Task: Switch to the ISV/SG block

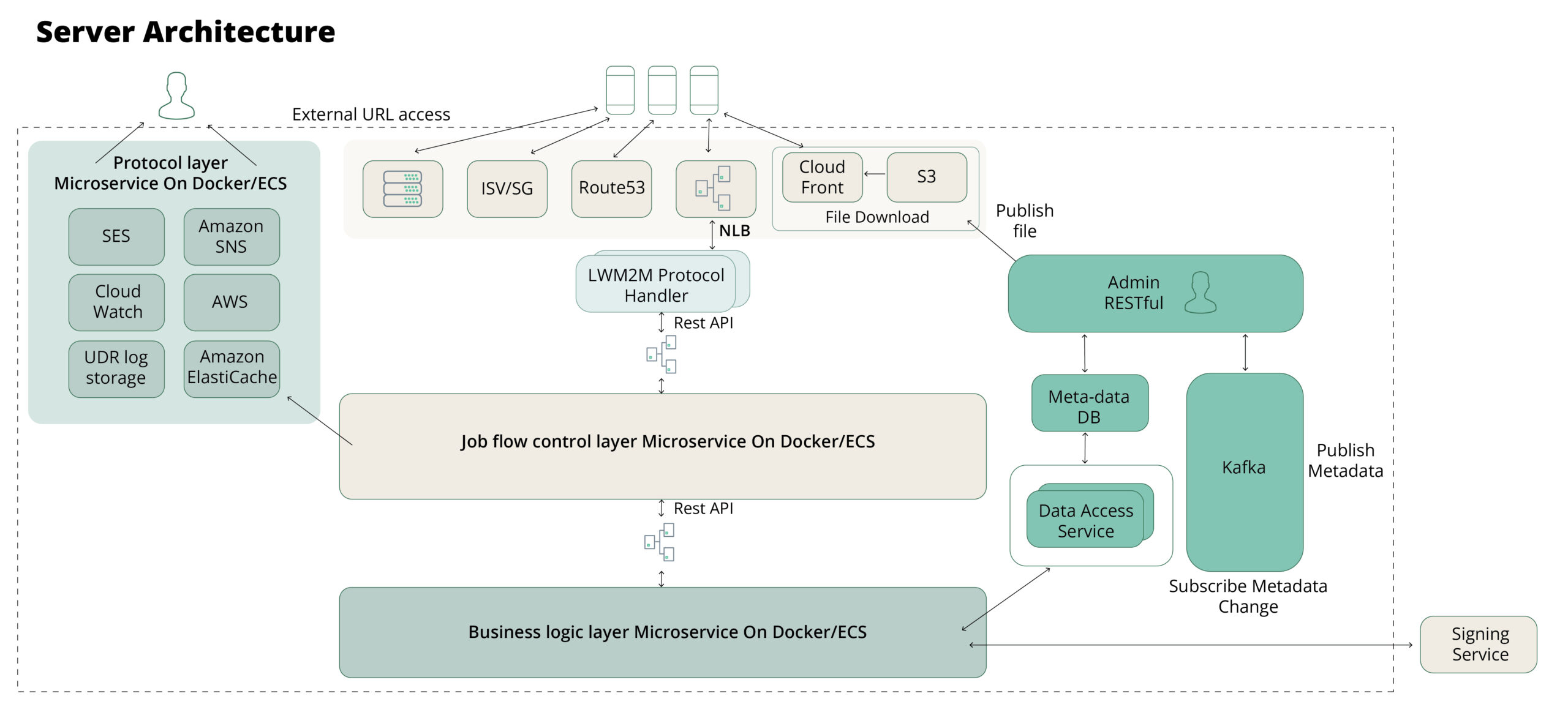Action: (x=507, y=189)
